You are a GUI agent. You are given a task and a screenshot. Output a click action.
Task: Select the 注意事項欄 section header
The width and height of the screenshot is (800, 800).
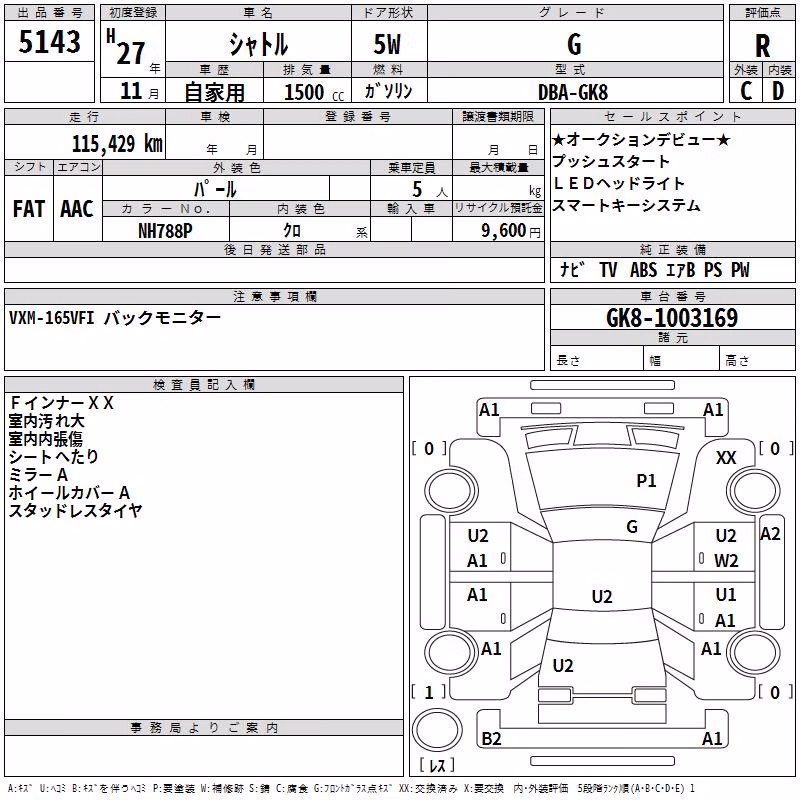[x=275, y=296]
